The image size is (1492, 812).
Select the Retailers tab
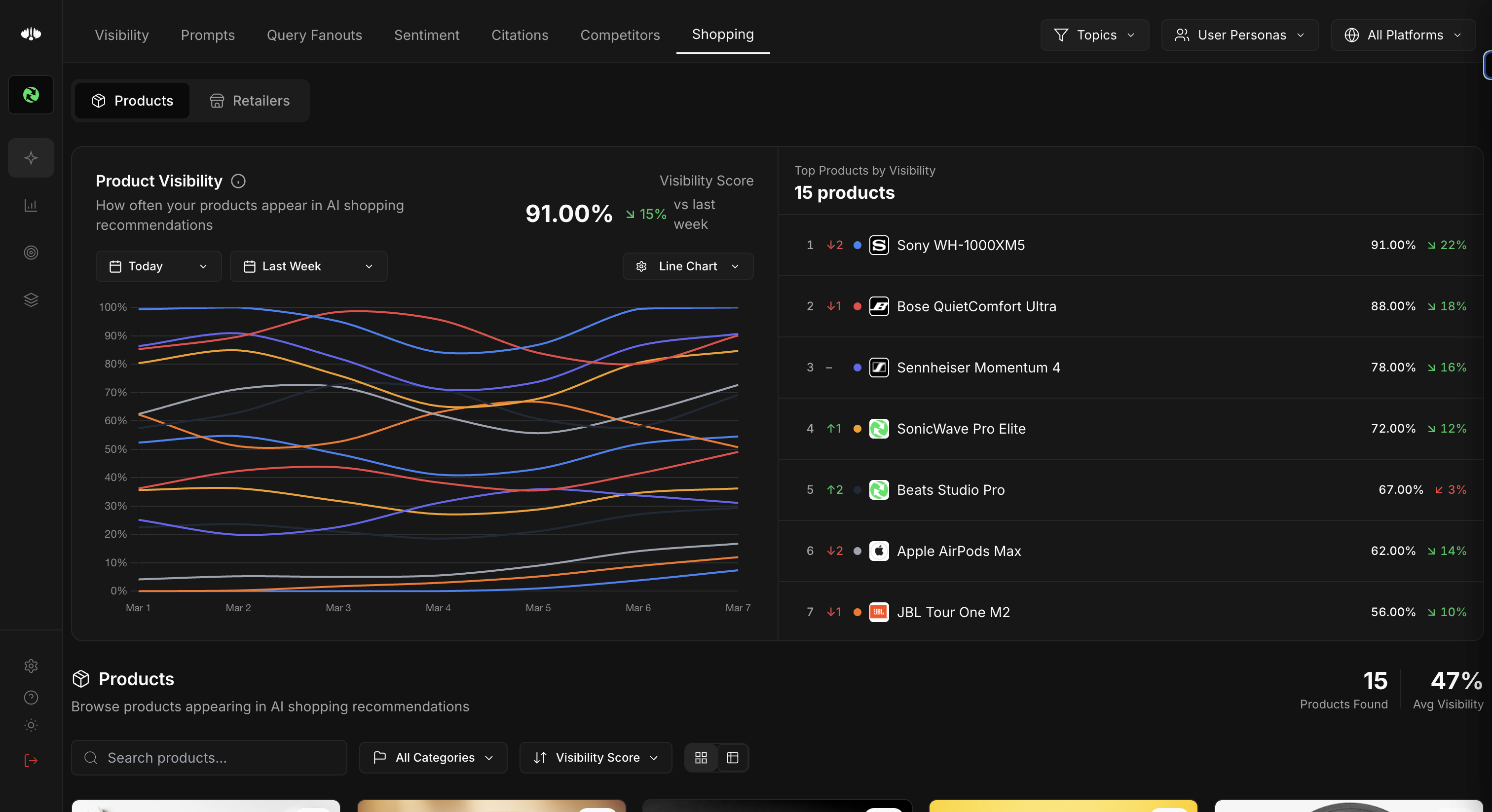pos(250,101)
